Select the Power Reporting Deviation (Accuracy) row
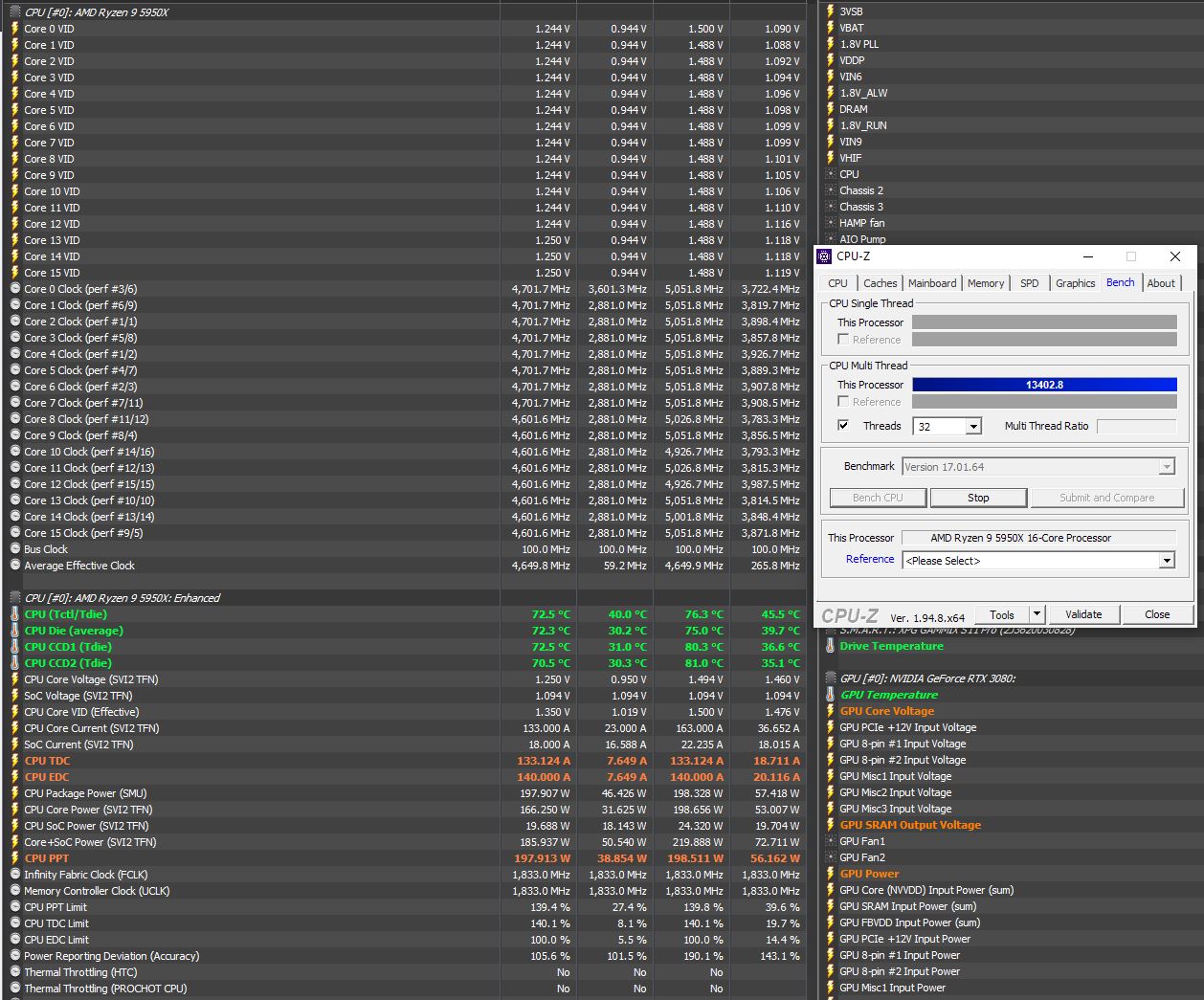This screenshot has height=1000, width=1204. pos(406,956)
